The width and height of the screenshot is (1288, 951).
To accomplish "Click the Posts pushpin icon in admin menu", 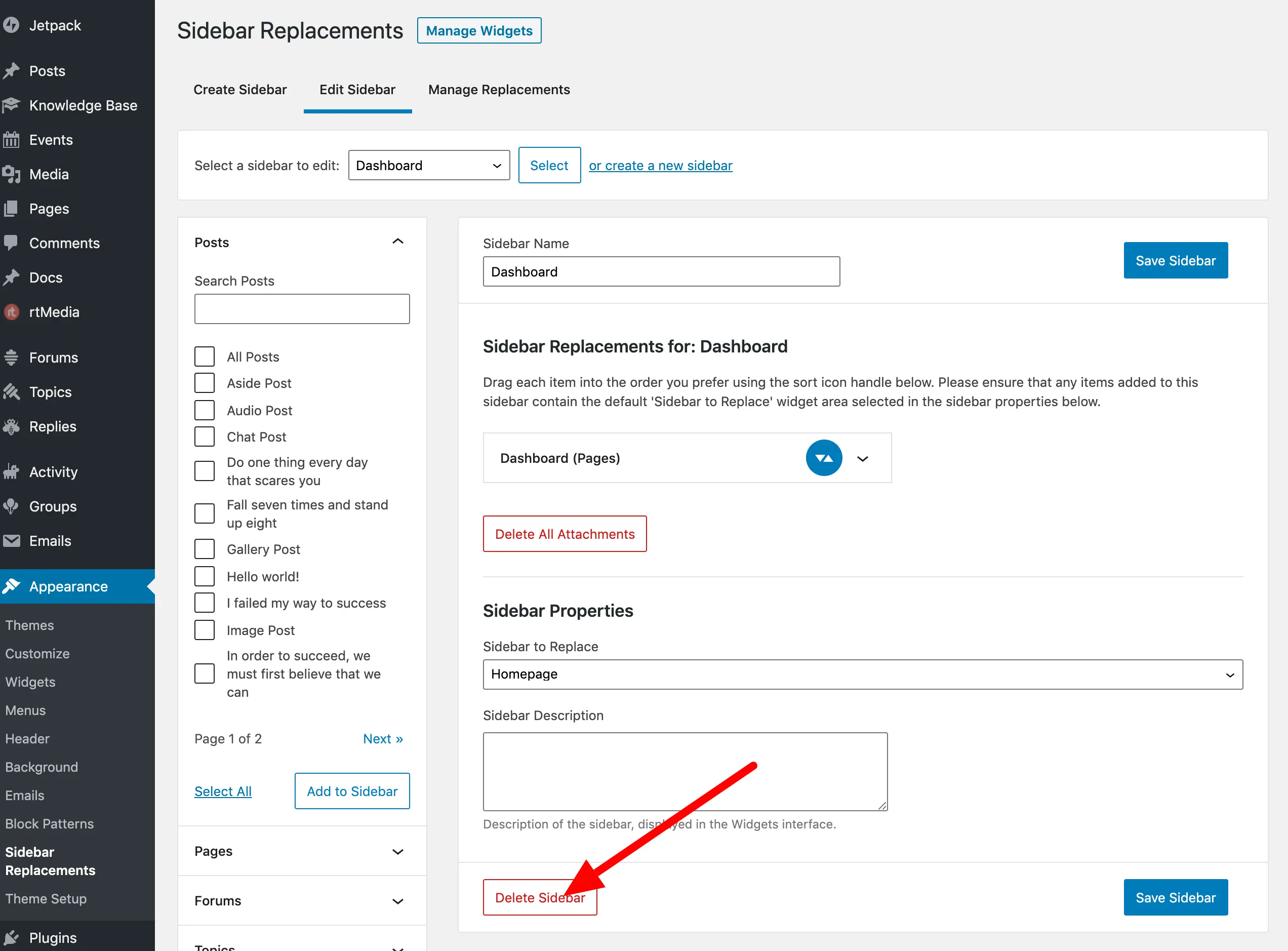I will click(11, 71).
